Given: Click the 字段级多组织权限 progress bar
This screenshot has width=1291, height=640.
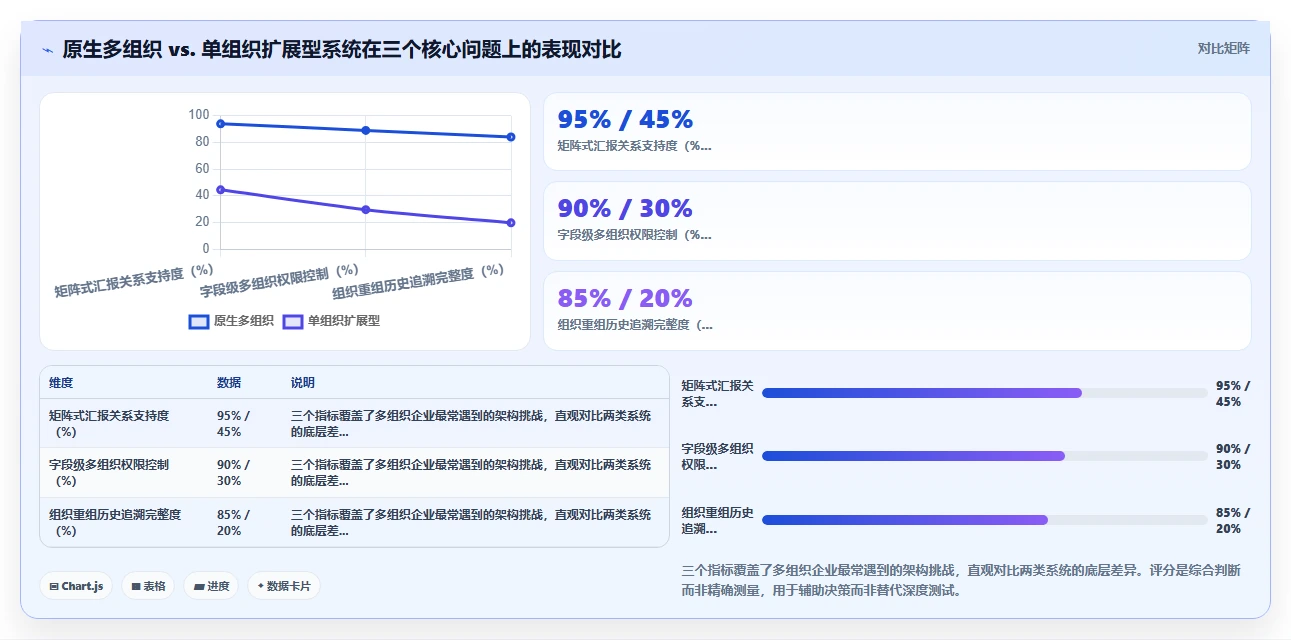Looking at the screenshot, I should (984, 456).
